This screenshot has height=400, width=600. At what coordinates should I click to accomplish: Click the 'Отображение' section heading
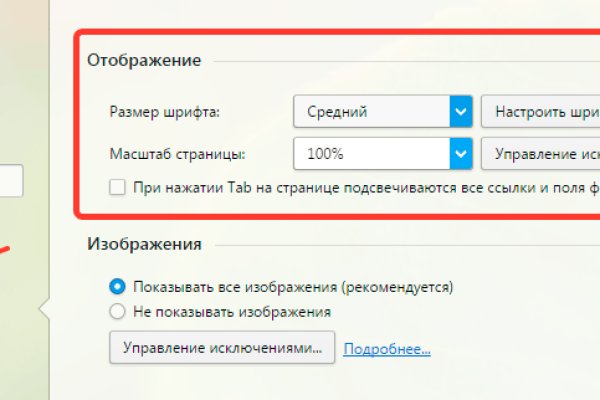(144, 60)
